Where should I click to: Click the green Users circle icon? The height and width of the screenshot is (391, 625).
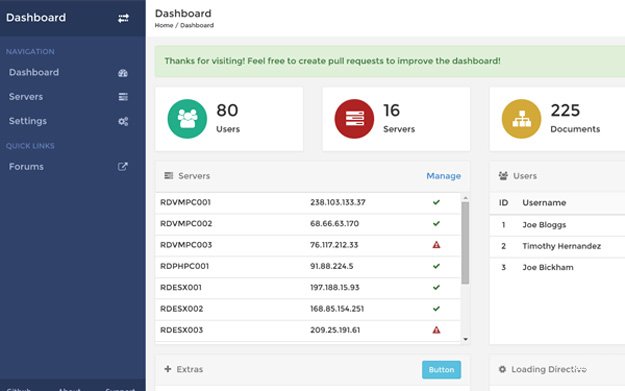pos(187,119)
